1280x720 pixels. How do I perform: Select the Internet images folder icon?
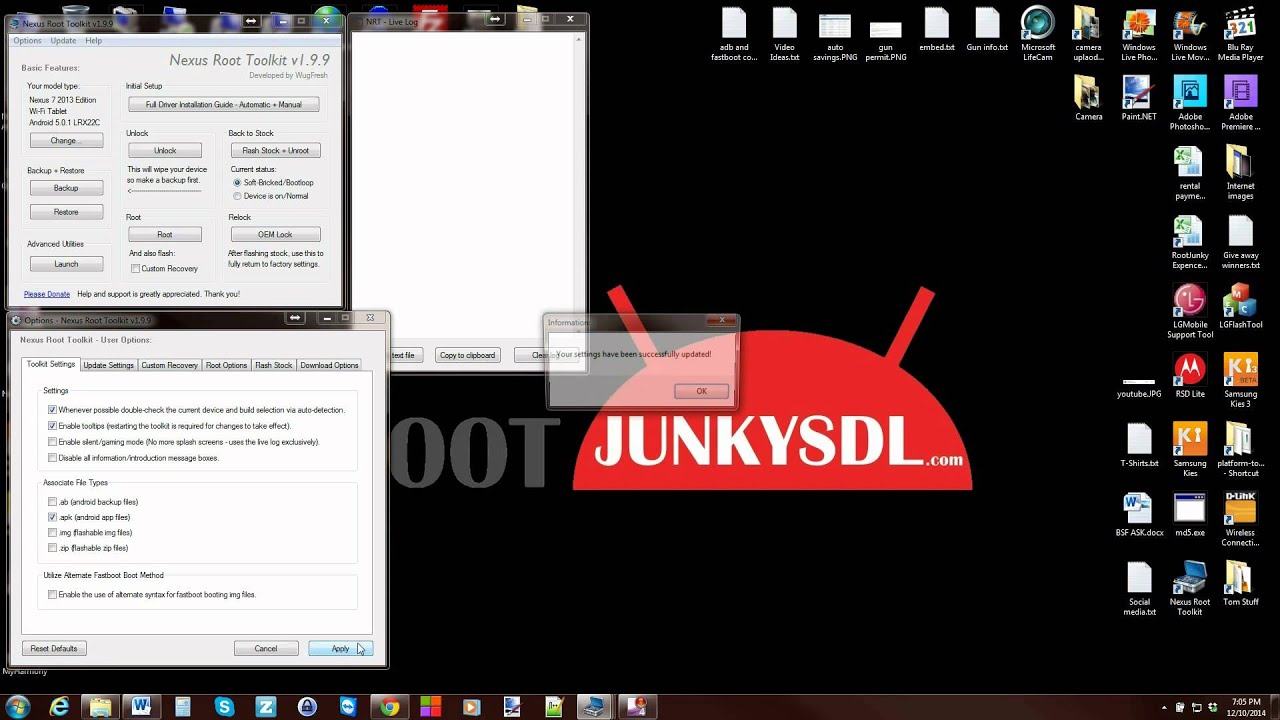tap(1240, 172)
